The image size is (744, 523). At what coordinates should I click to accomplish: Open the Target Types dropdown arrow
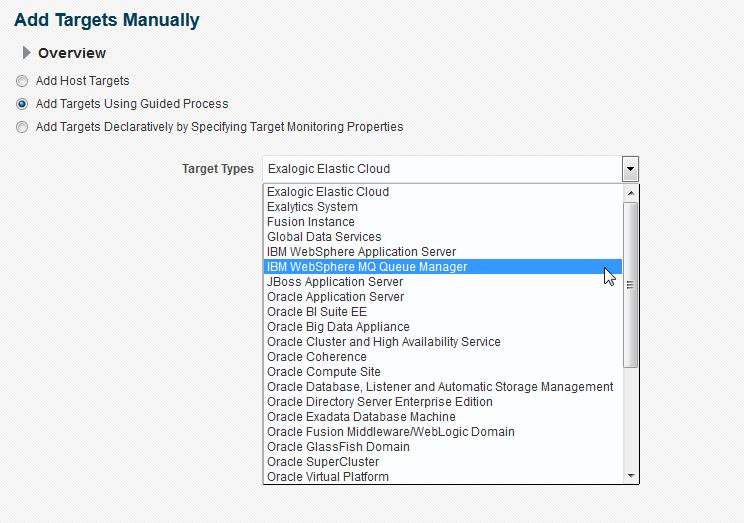click(630, 169)
